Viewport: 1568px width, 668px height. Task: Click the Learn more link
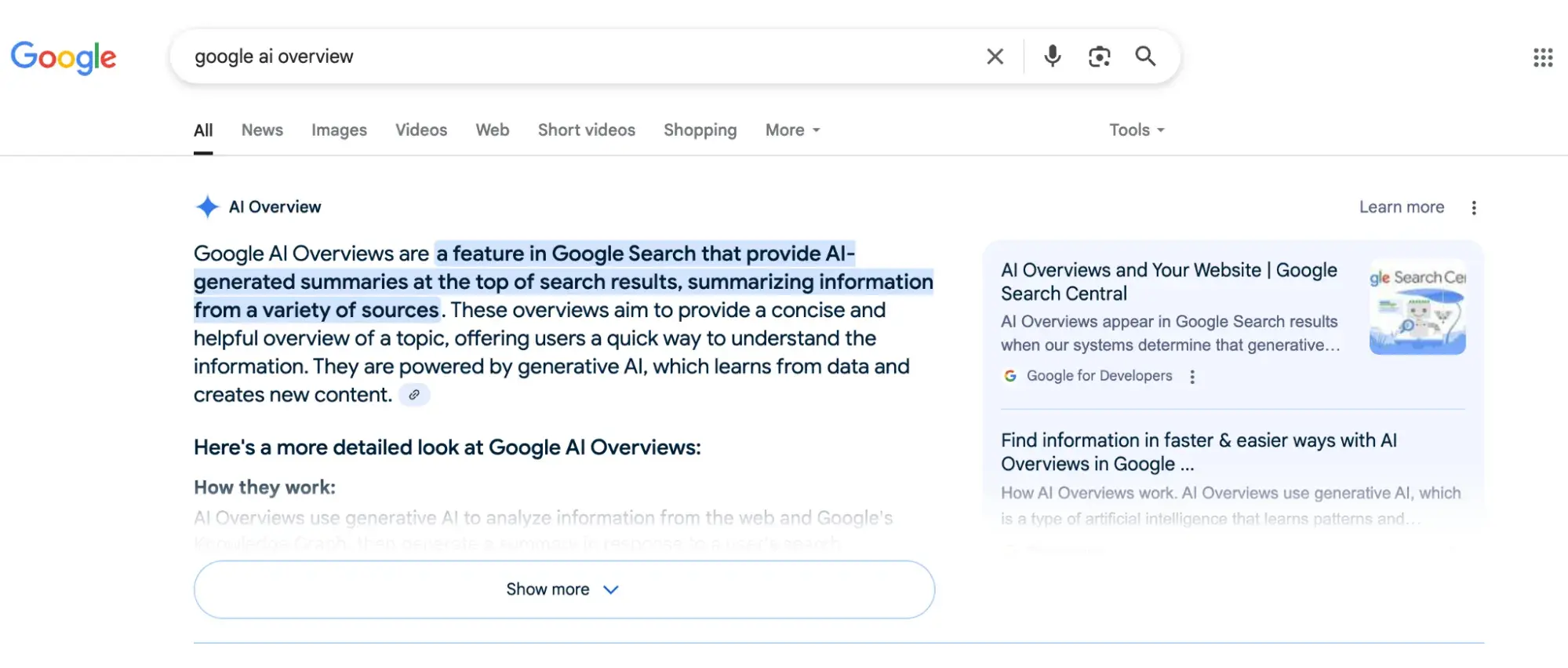click(x=1401, y=207)
